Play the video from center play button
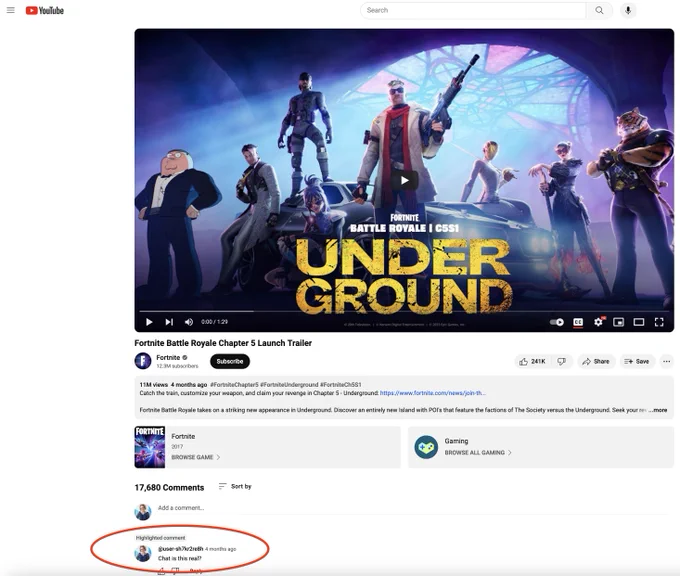680x576 pixels. pos(405,180)
